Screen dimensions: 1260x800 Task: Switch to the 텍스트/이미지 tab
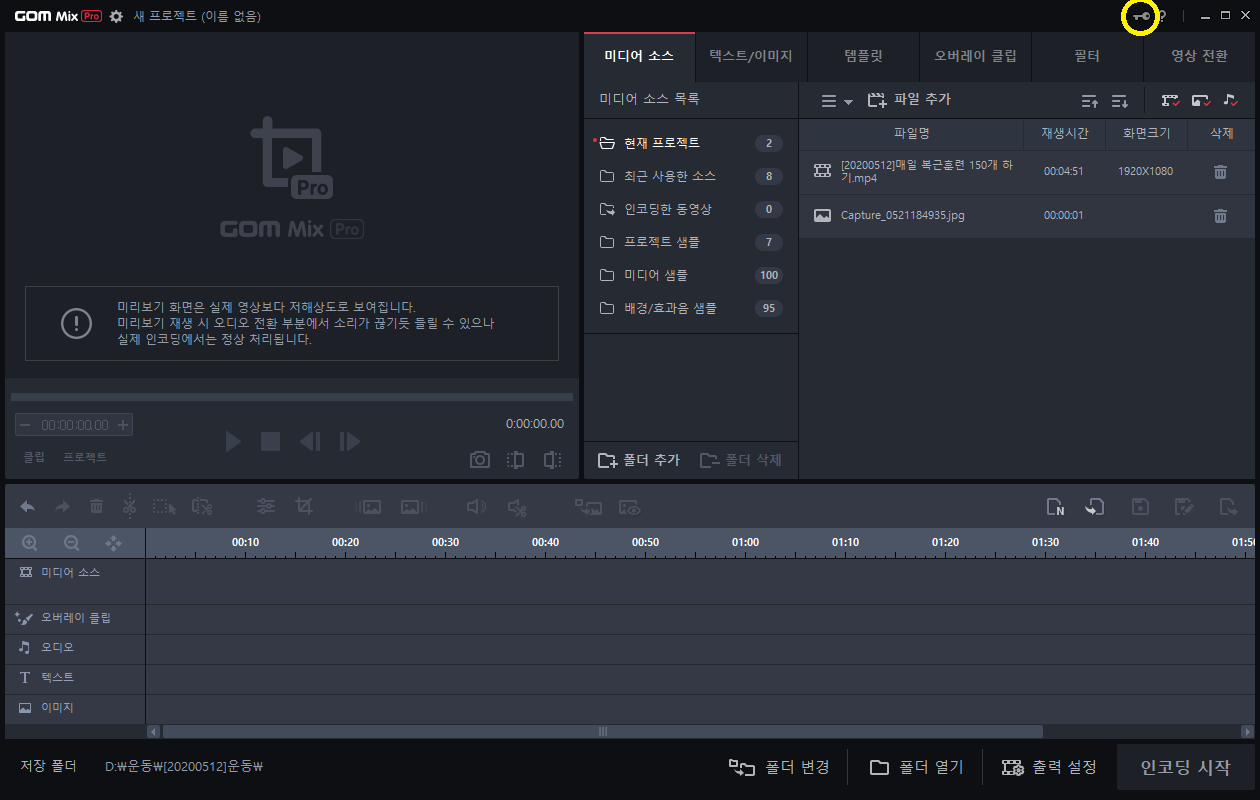point(751,56)
